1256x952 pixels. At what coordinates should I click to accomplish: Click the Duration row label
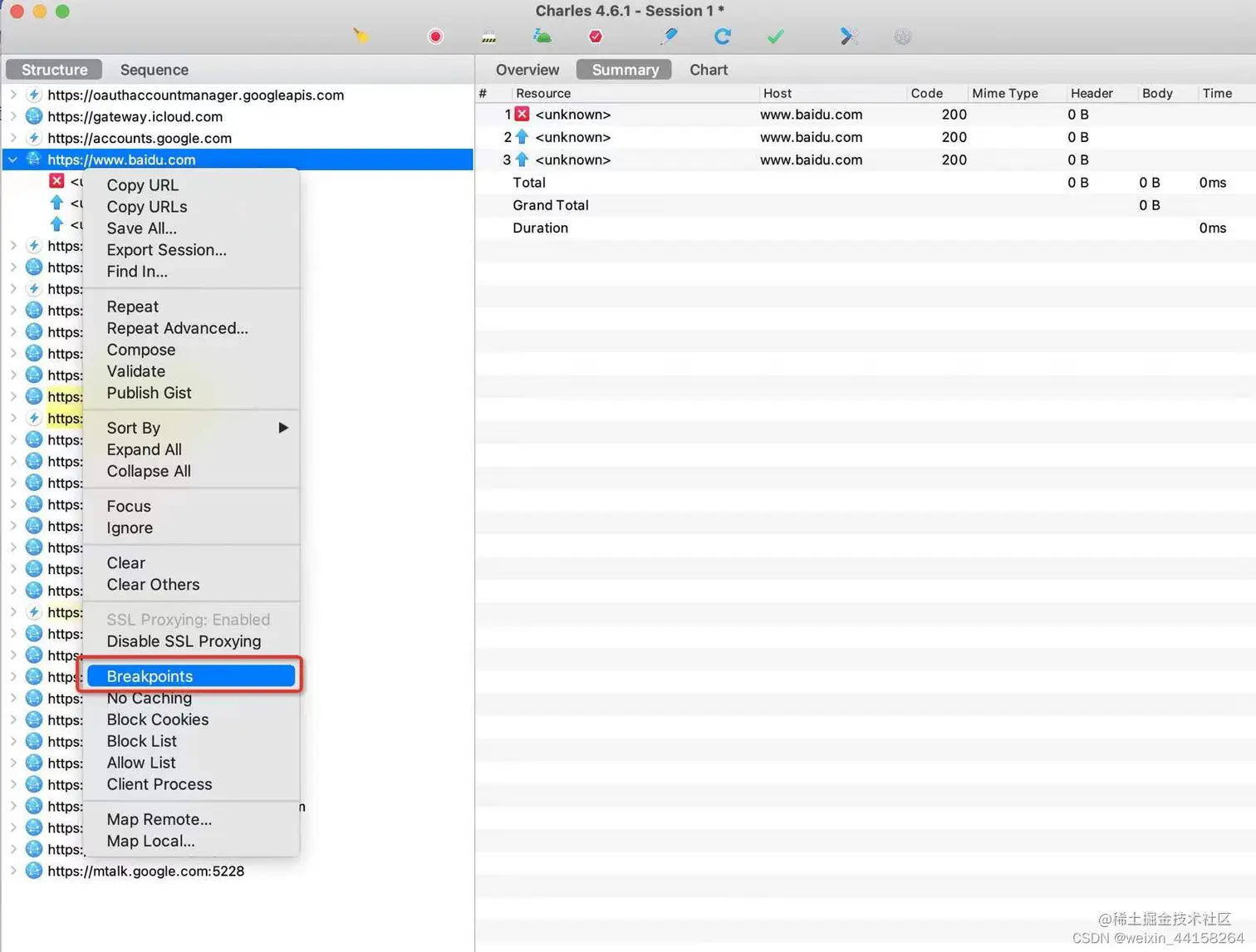click(541, 228)
